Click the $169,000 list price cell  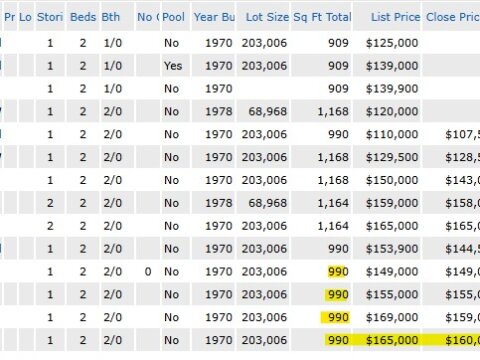click(392, 317)
